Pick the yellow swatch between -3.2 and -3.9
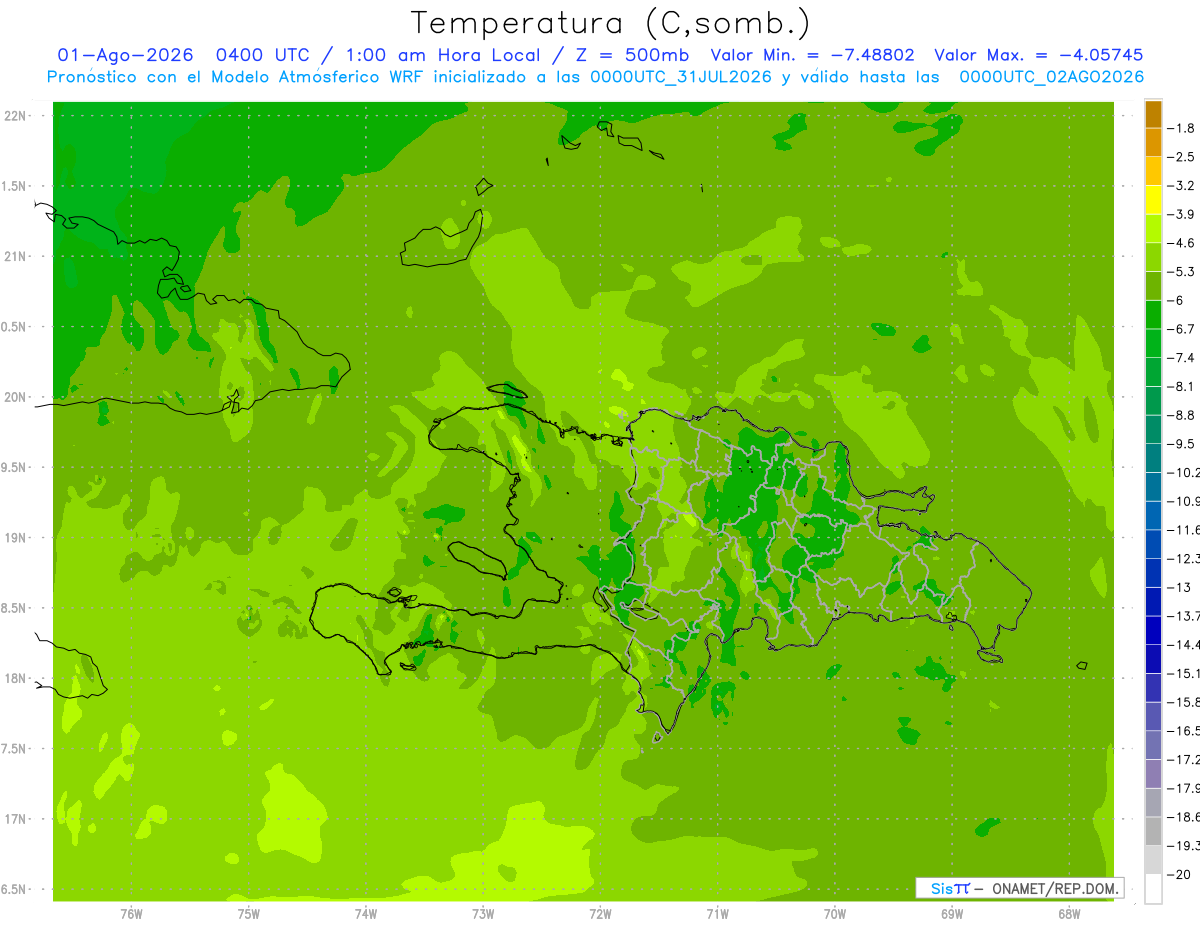The height and width of the screenshot is (927, 1200). (1153, 200)
